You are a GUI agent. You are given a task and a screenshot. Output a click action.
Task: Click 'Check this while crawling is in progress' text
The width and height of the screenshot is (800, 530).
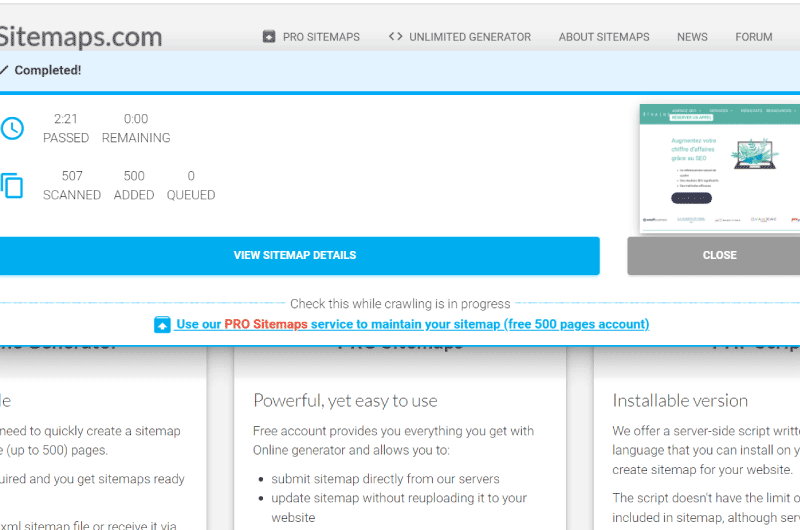click(x=400, y=304)
